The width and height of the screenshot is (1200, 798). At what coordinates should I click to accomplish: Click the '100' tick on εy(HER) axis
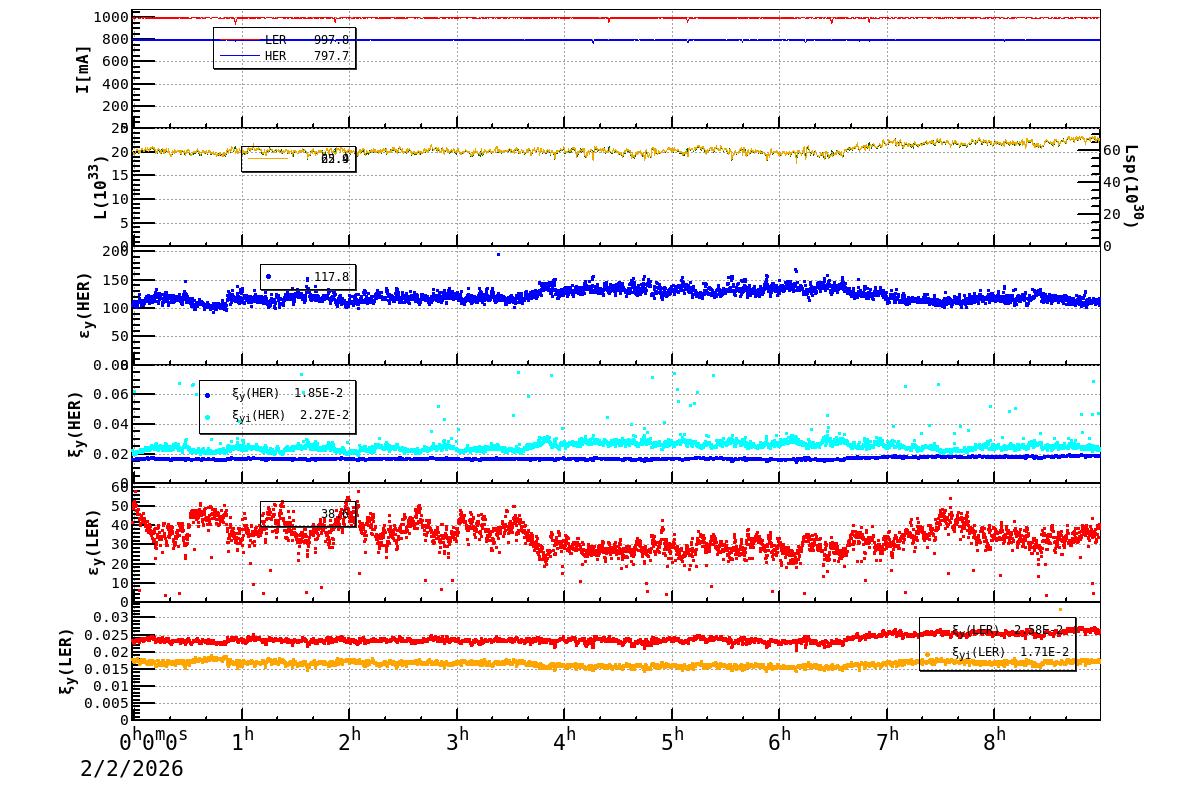coord(115,308)
